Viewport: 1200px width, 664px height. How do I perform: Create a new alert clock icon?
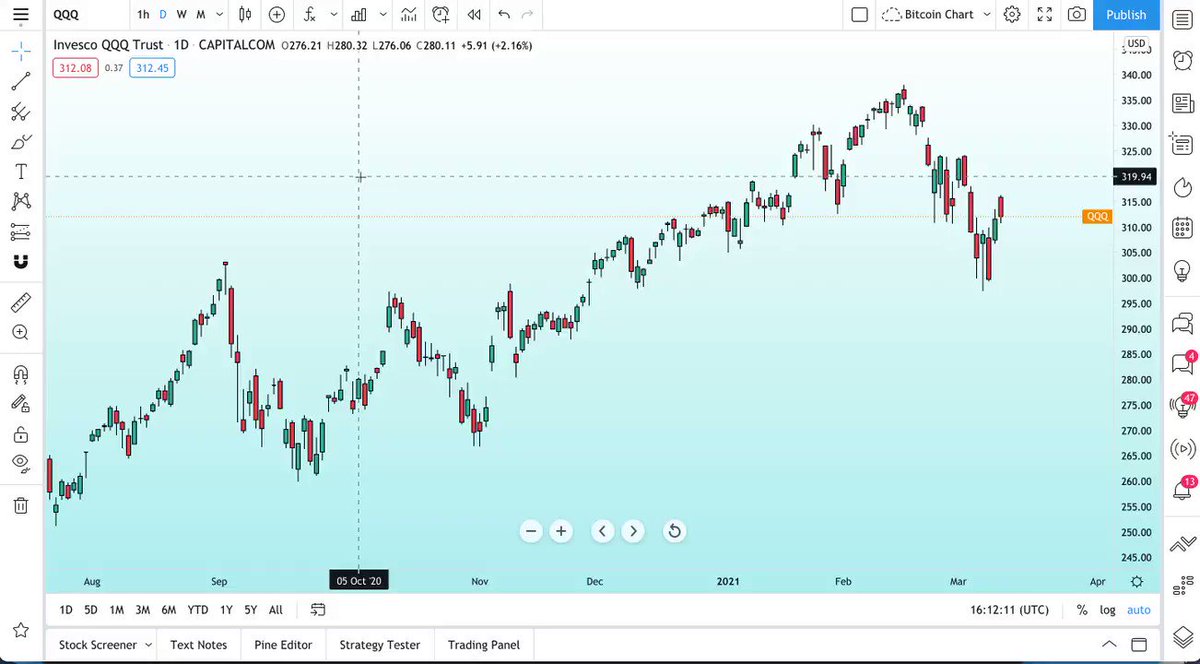point(441,15)
